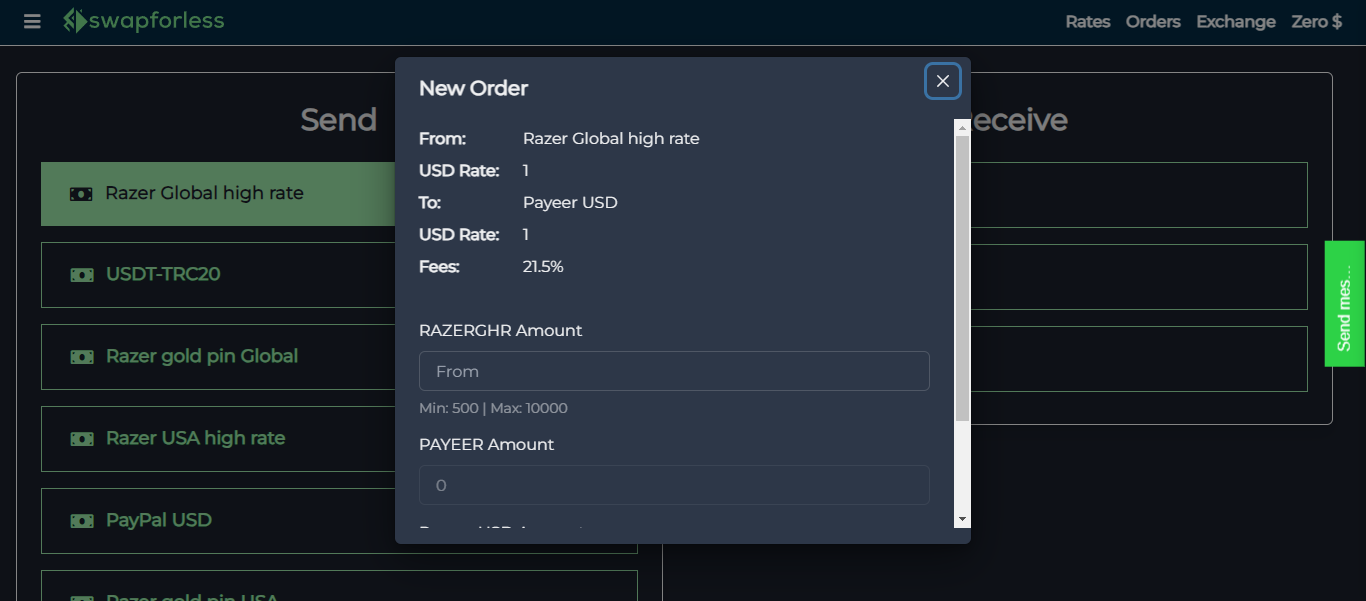The height and width of the screenshot is (601, 1366).
Task: Navigate to Exchange in top menu
Action: point(1236,22)
